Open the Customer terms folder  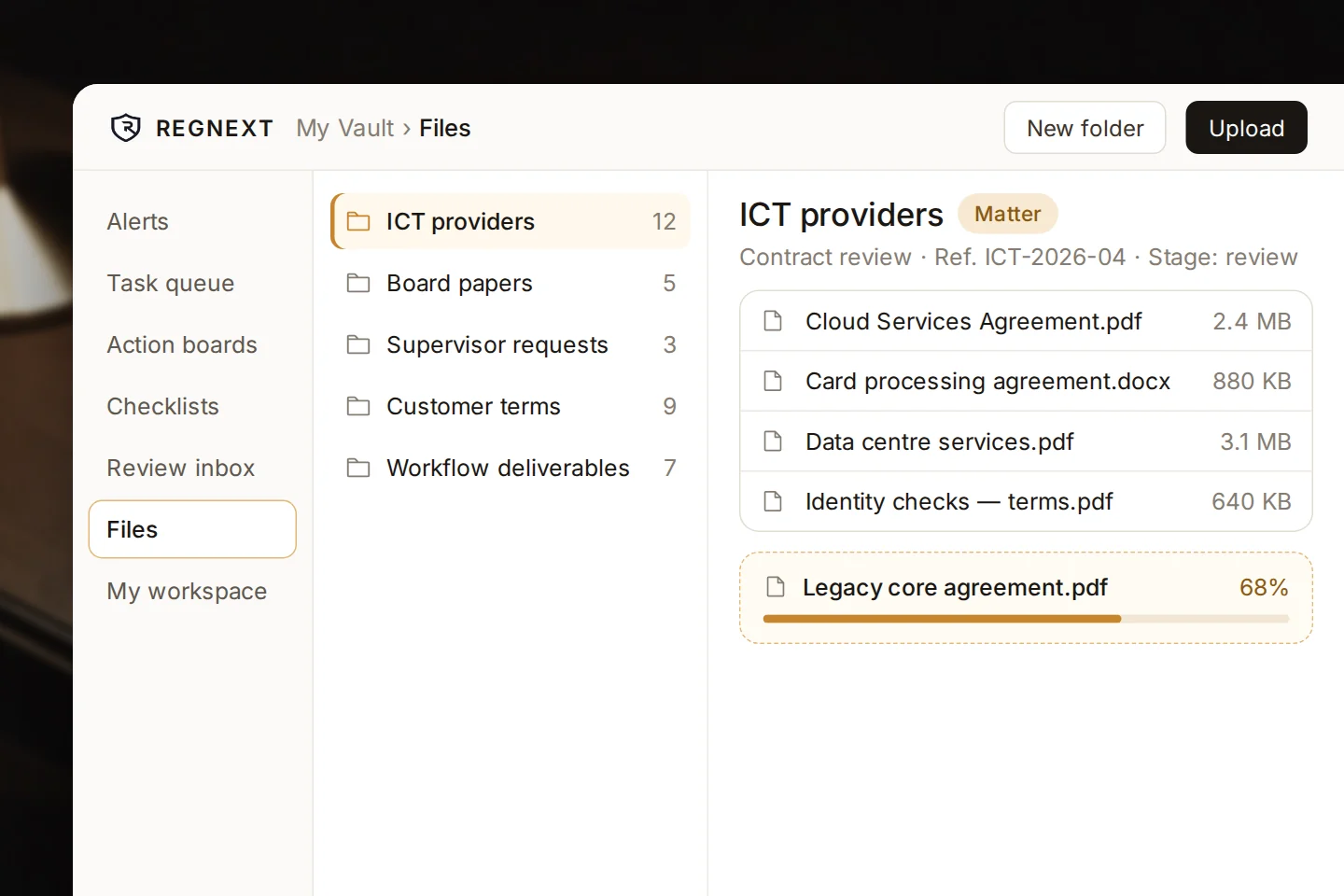(511, 406)
